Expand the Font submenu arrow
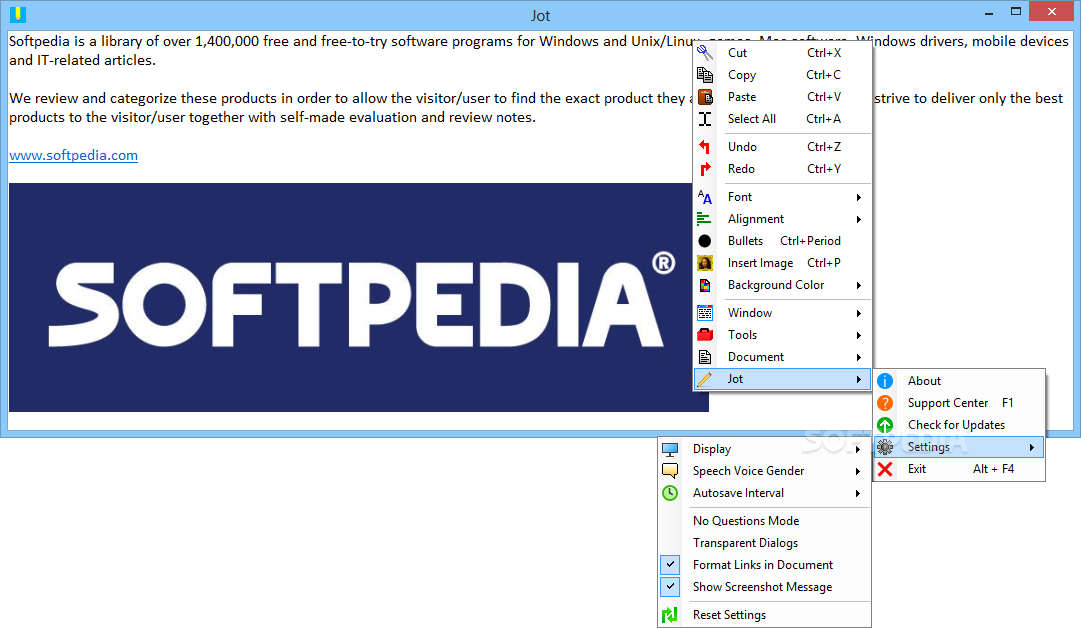 click(x=858, y=197)
